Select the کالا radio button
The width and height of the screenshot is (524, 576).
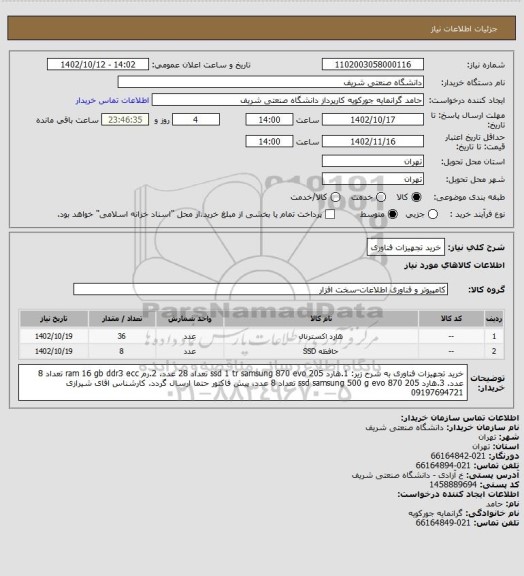416,197
